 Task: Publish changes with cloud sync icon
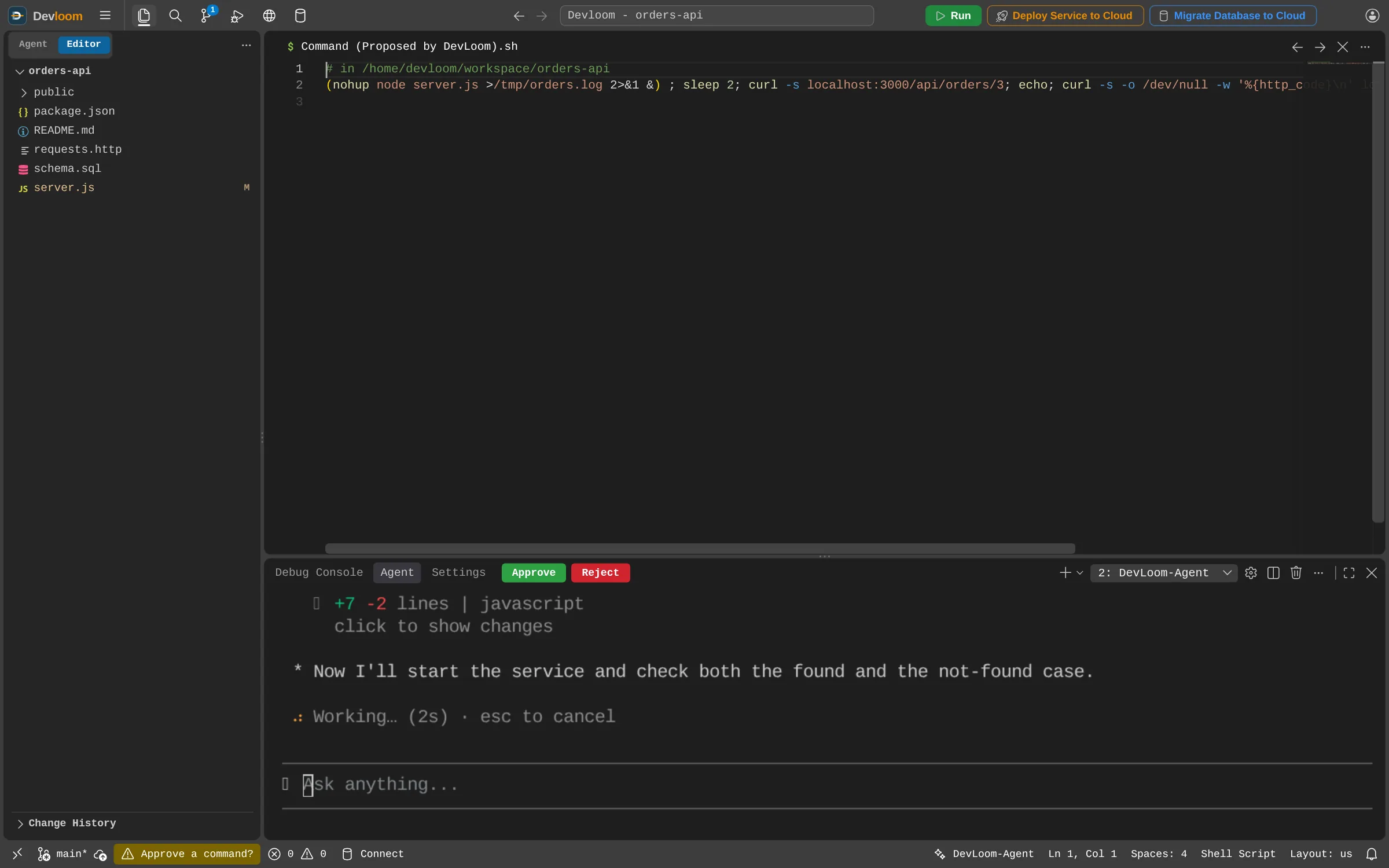click(x=100, y=855)
